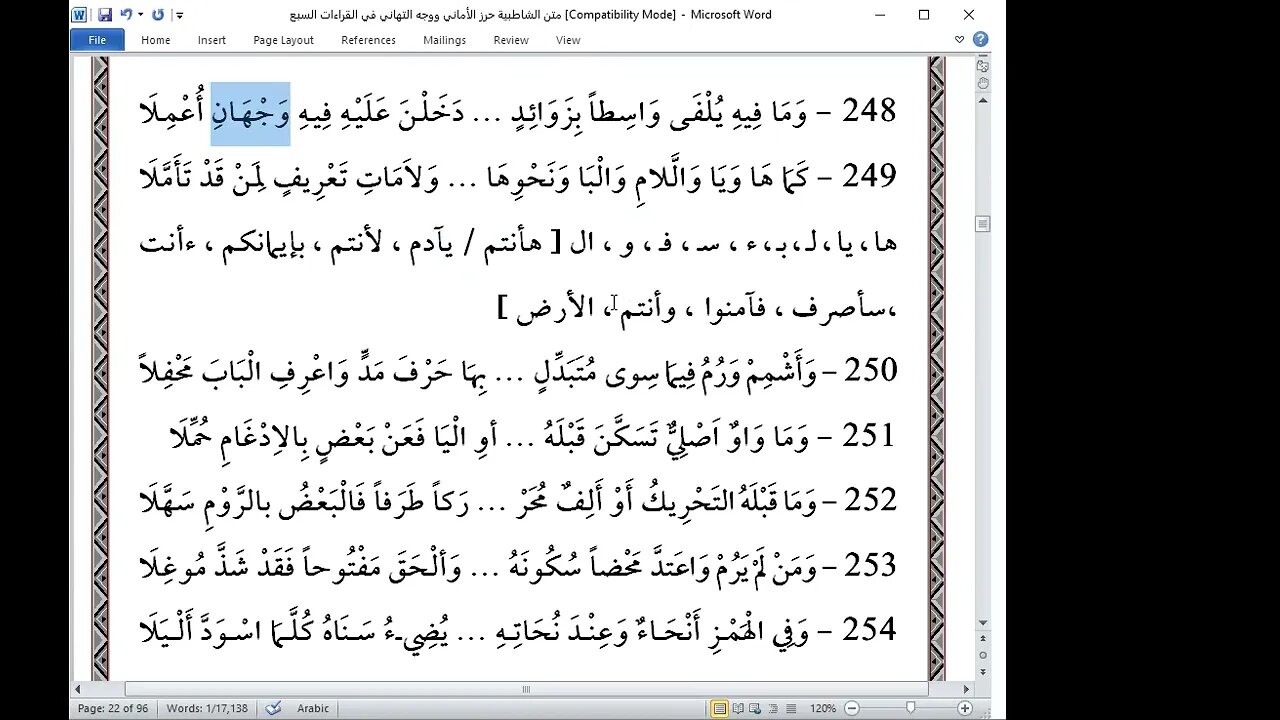Screen dimensions: 1280x720
Task: Click the horizontal scrollbar left arrow
Action: click(x=78, y=689)
